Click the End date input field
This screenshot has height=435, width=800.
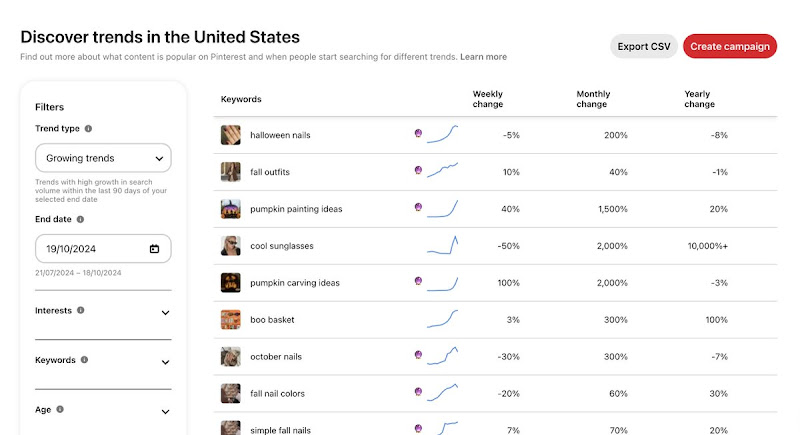click(x=103, y=249)
